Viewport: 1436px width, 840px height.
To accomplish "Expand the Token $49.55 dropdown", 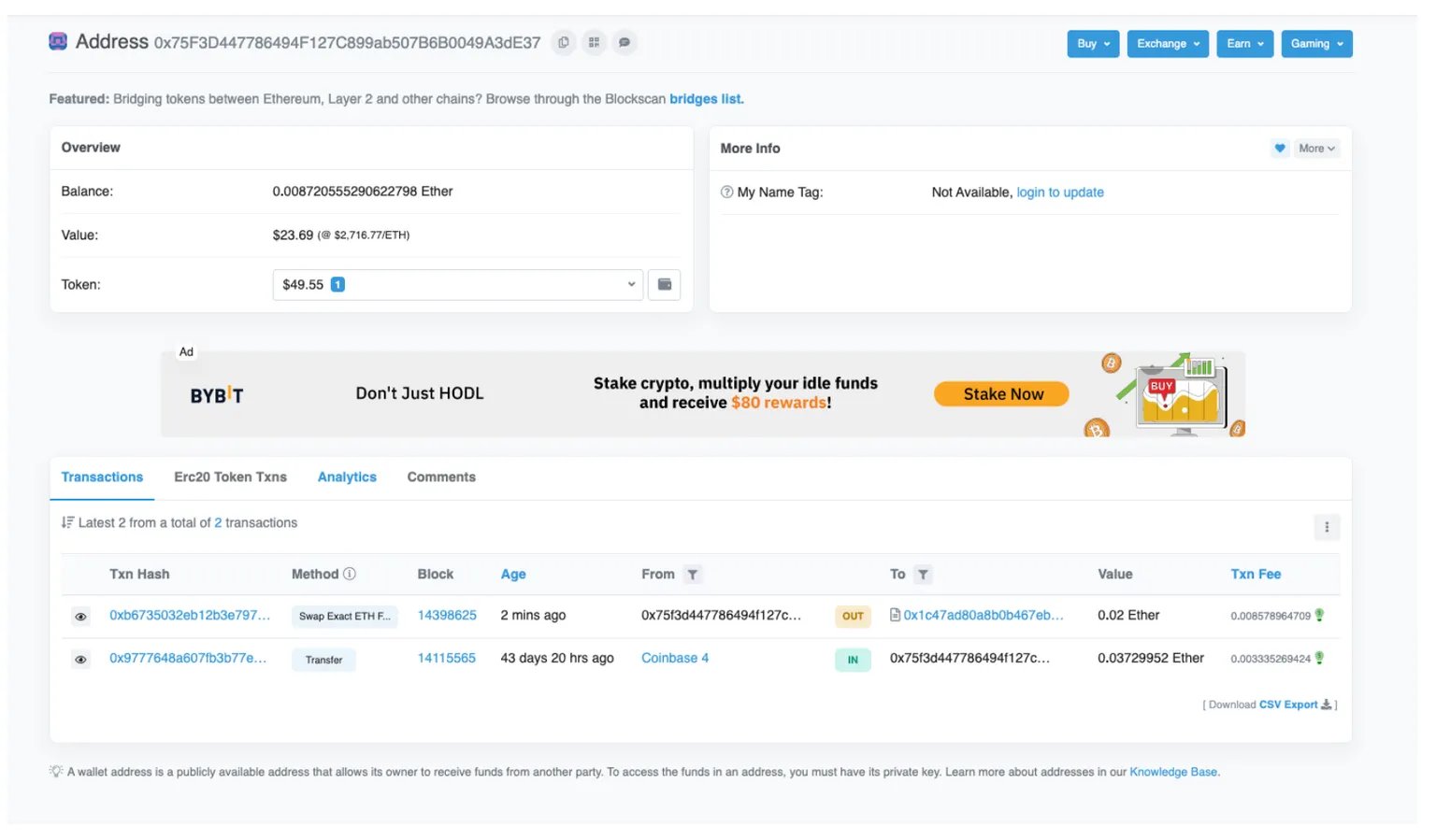I will coord(458,285).
